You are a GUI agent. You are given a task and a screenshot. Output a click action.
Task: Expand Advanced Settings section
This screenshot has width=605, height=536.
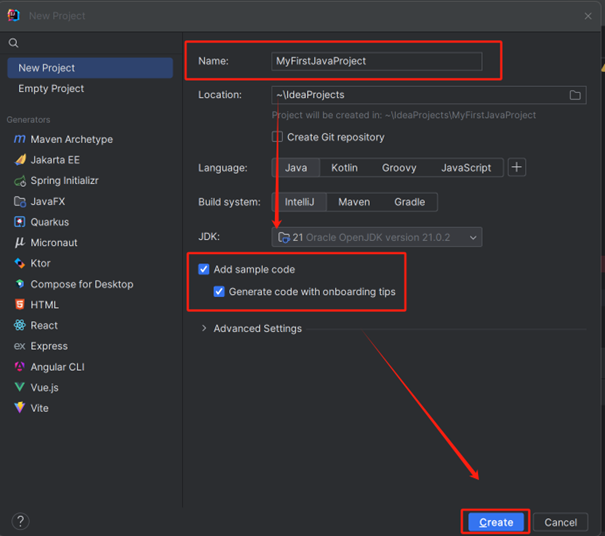[205, 329]
